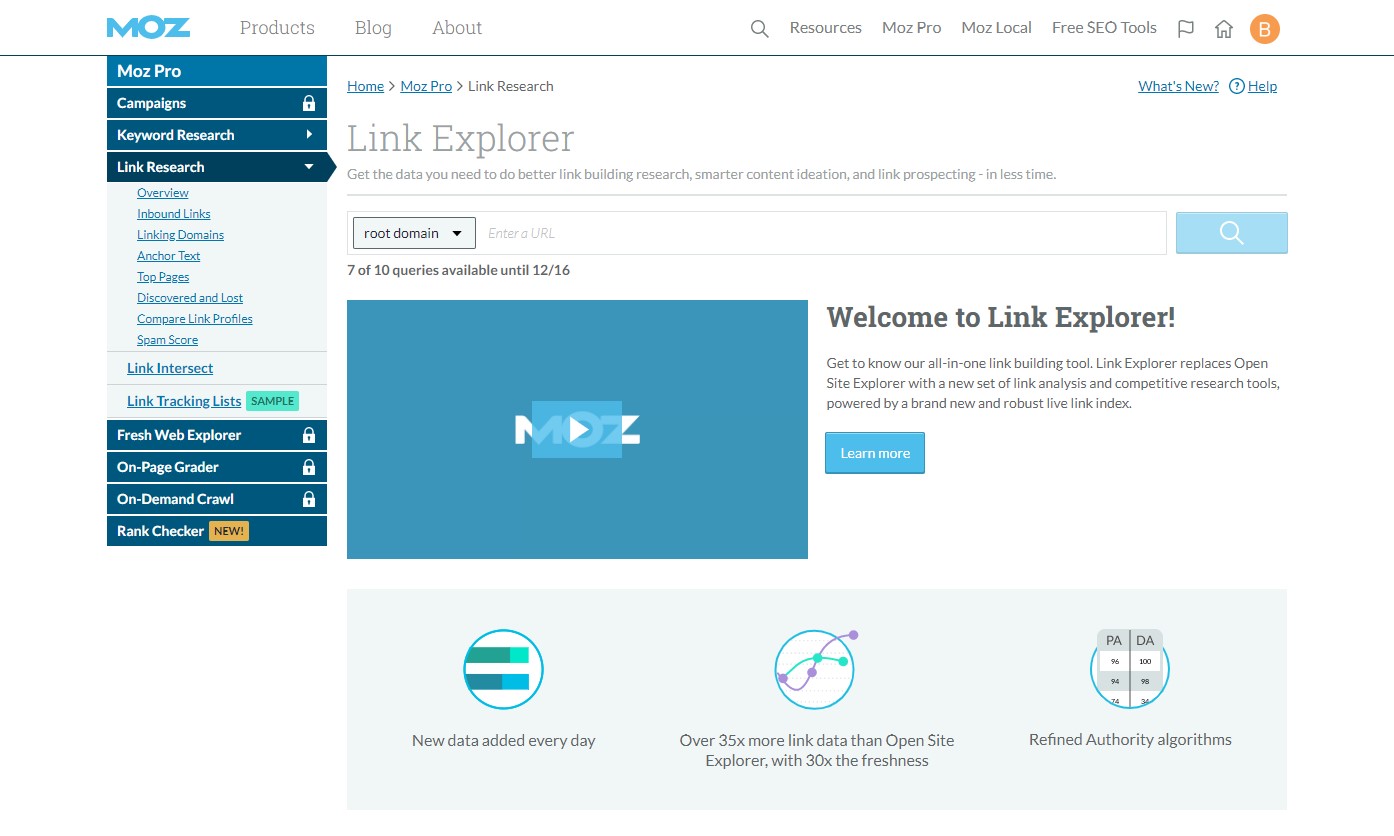Select Fresh Web Explorer in sidebar
The height and width of the screenshot is (836, 1394).
(x=217, y=435)
